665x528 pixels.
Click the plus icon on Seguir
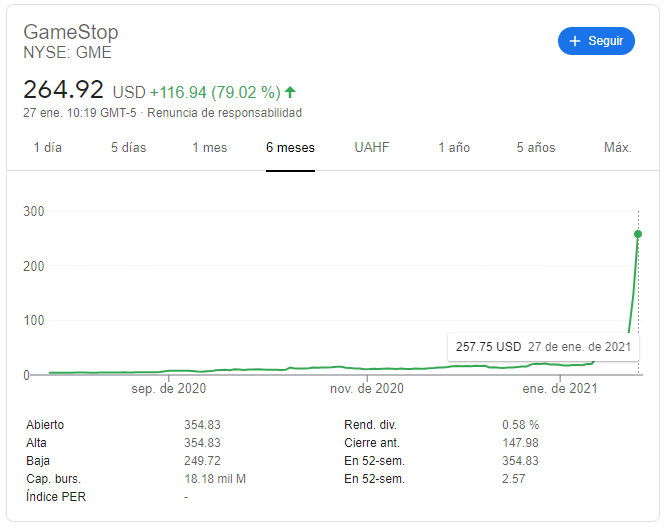point(574,41)
